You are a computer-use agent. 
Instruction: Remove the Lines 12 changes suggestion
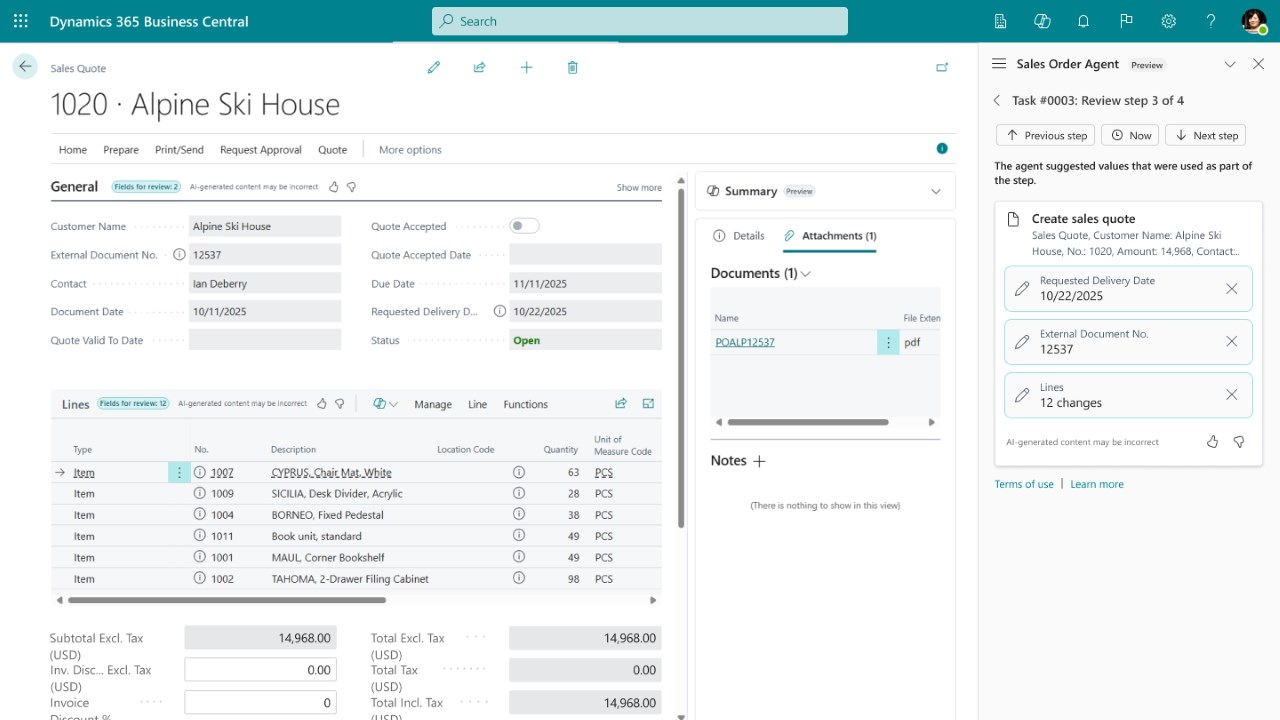coord(1232,395)
